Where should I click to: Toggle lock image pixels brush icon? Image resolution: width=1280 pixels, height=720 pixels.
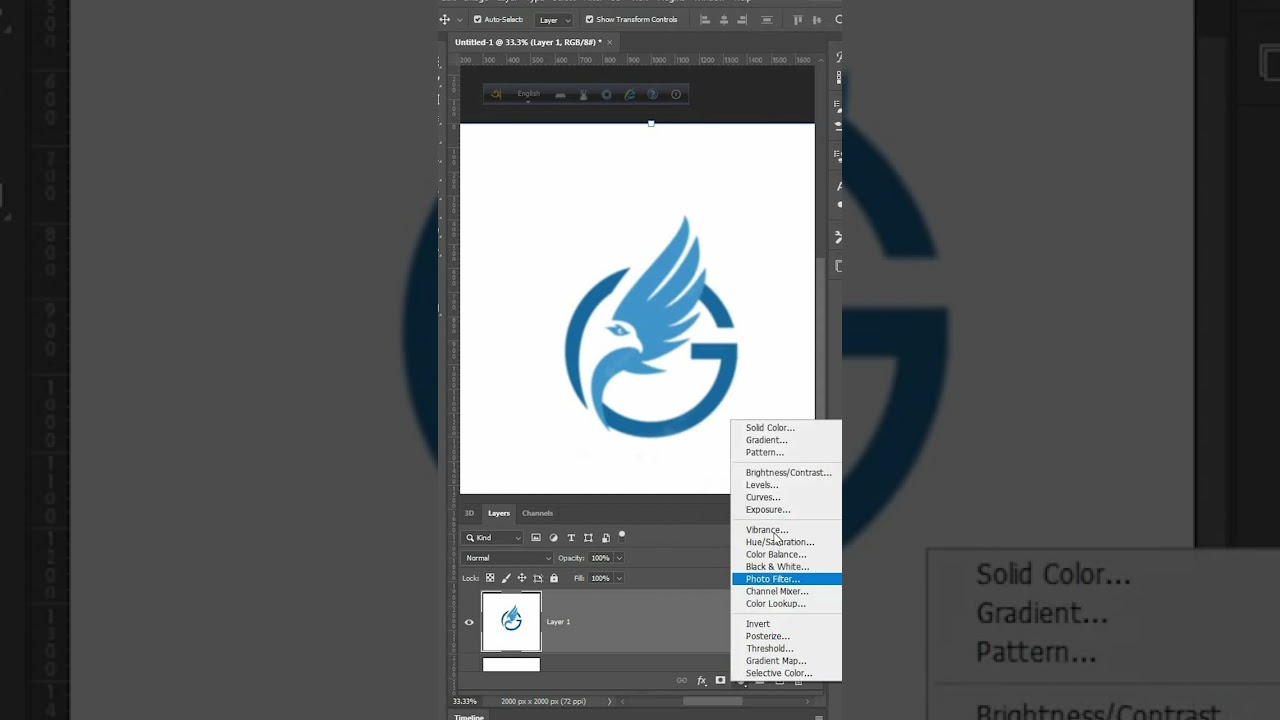(506, 578)
